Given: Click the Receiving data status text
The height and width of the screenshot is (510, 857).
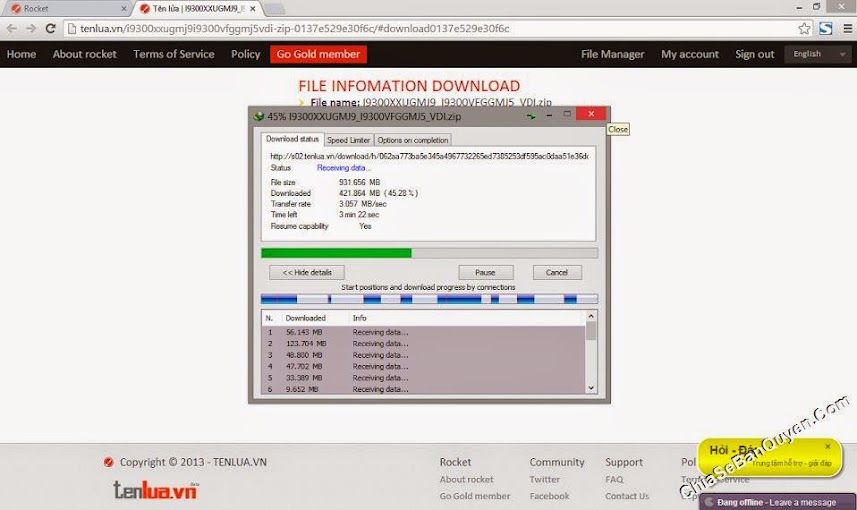Looking at the screenshot, I should (x=344, y=168).
